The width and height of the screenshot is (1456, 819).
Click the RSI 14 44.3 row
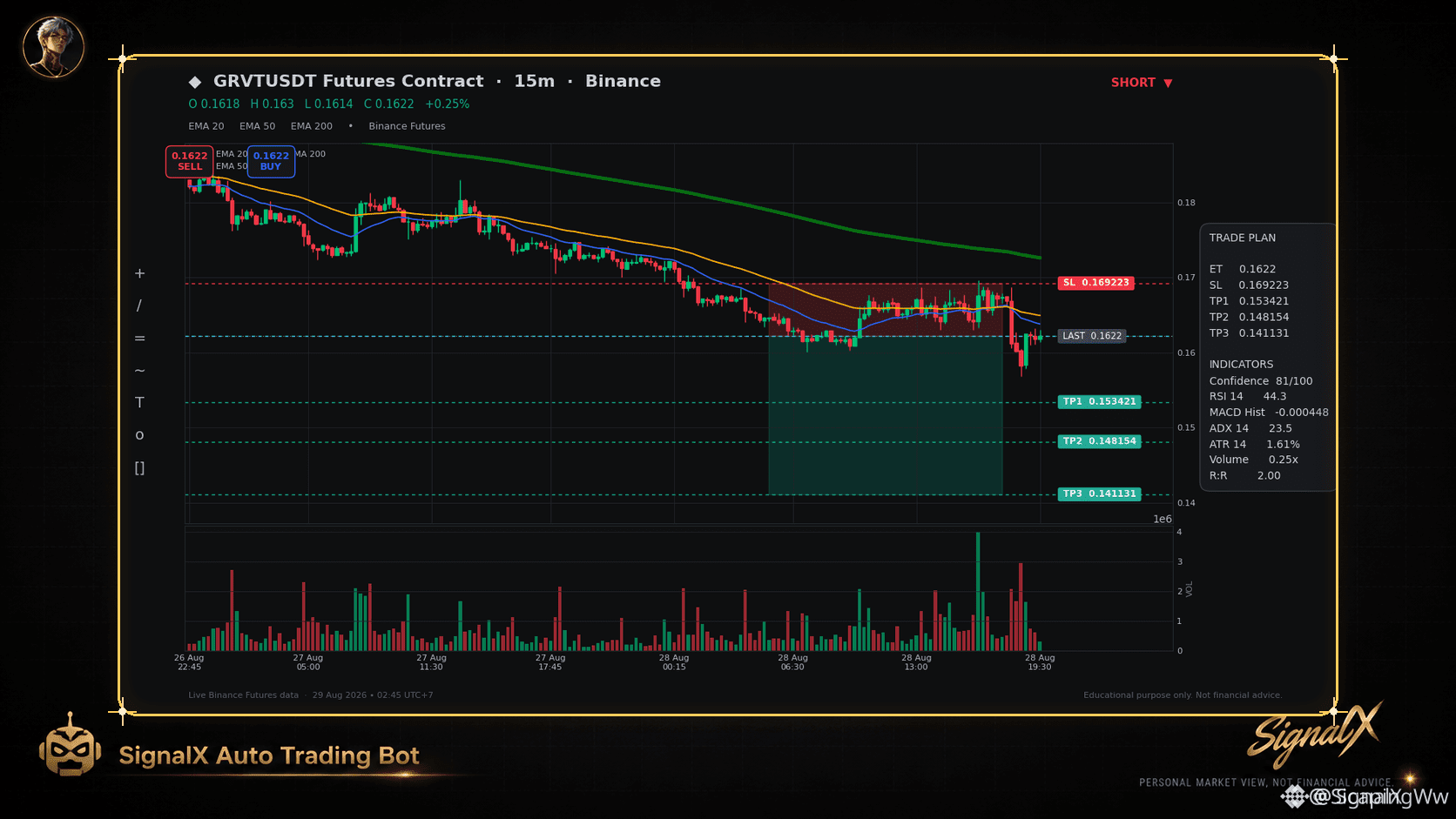click(1248, 397)
